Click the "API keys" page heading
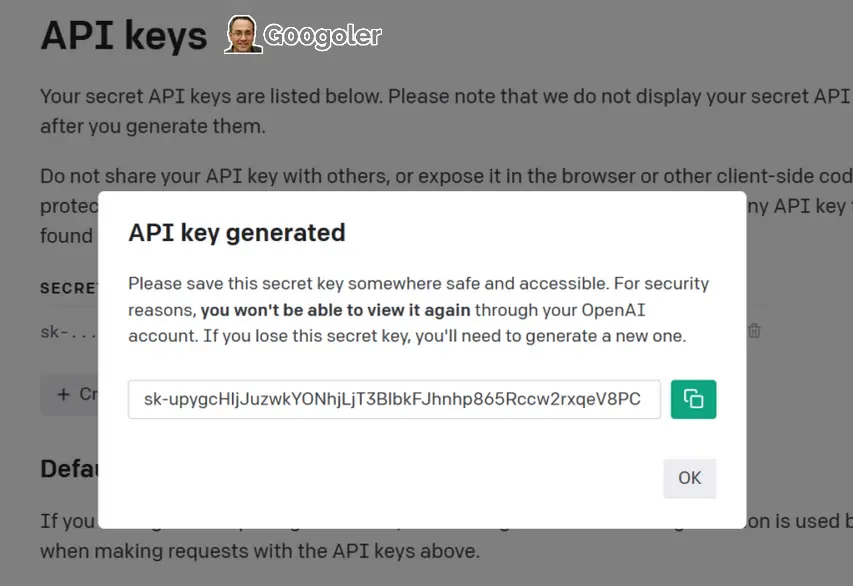The height and width of the screenshot is (586, 853). [x=123, y=36]
